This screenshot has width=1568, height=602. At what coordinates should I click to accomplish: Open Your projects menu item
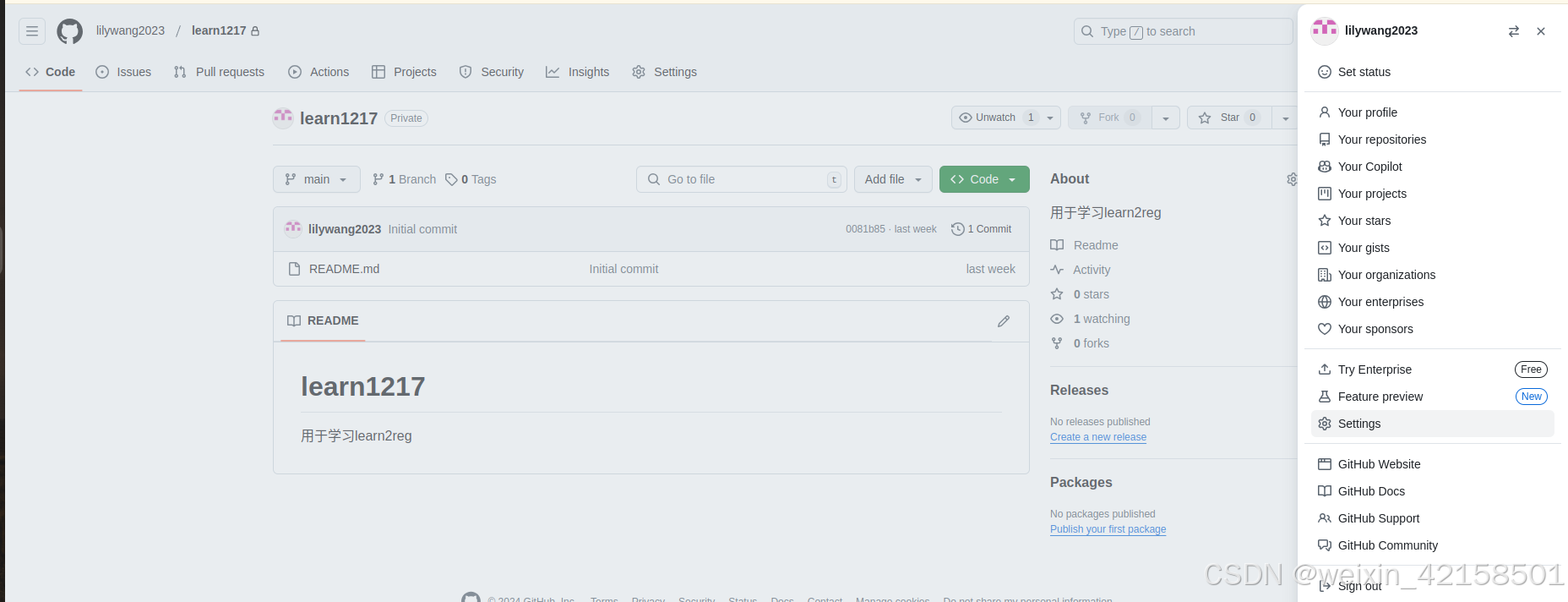pyautogui.click(x=1433, y=194)
